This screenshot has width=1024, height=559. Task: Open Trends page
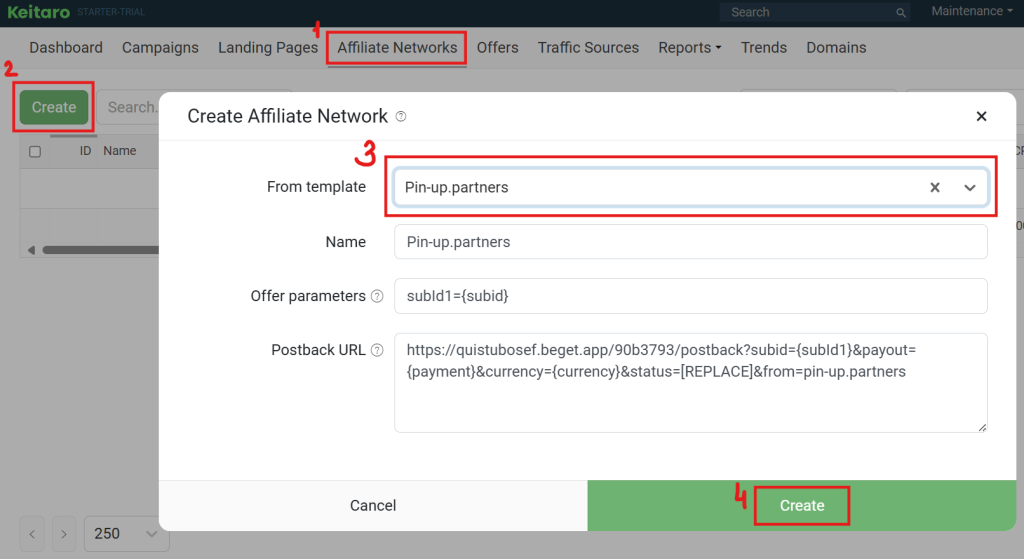(x=763, y=48)
